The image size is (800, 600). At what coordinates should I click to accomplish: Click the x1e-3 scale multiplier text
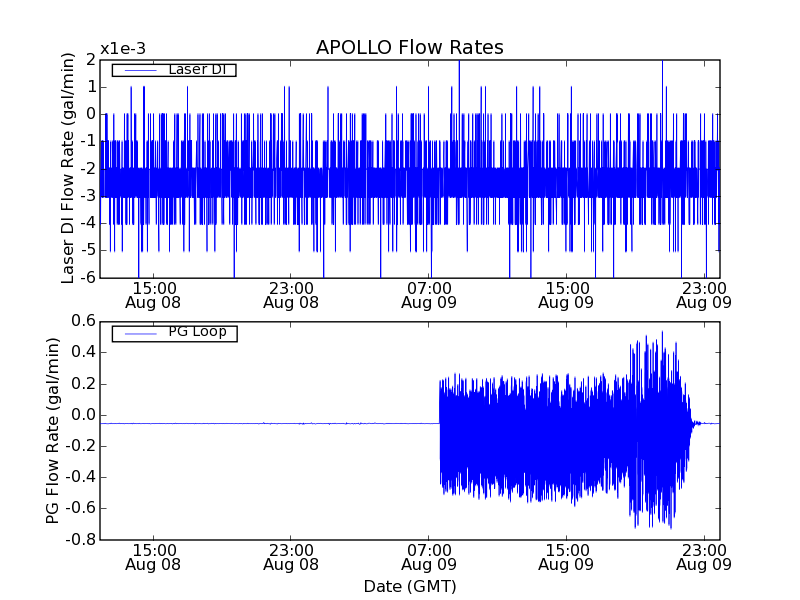tap(122, 49)
